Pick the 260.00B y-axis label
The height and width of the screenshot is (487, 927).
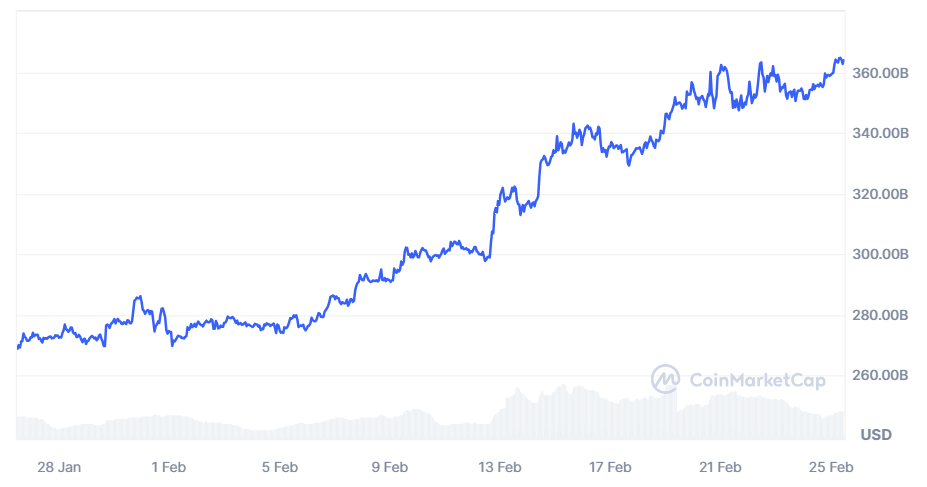[x=883, y=375]
